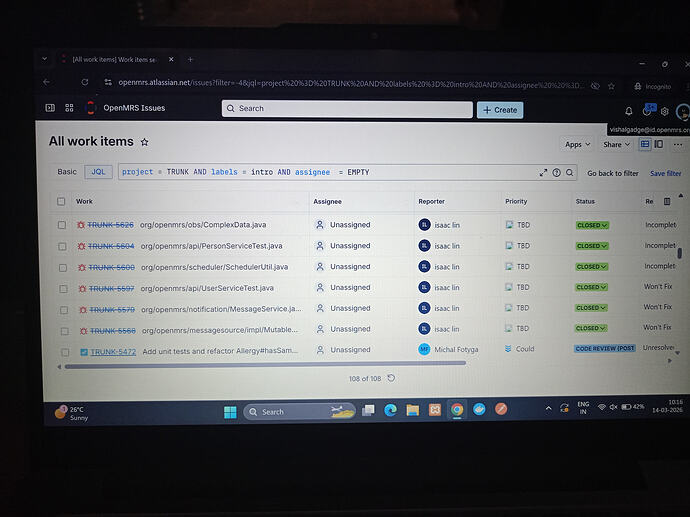Sort by Assignee column header
The height and width of the screenshot is (517, 690).
click(x=327, y=202)
